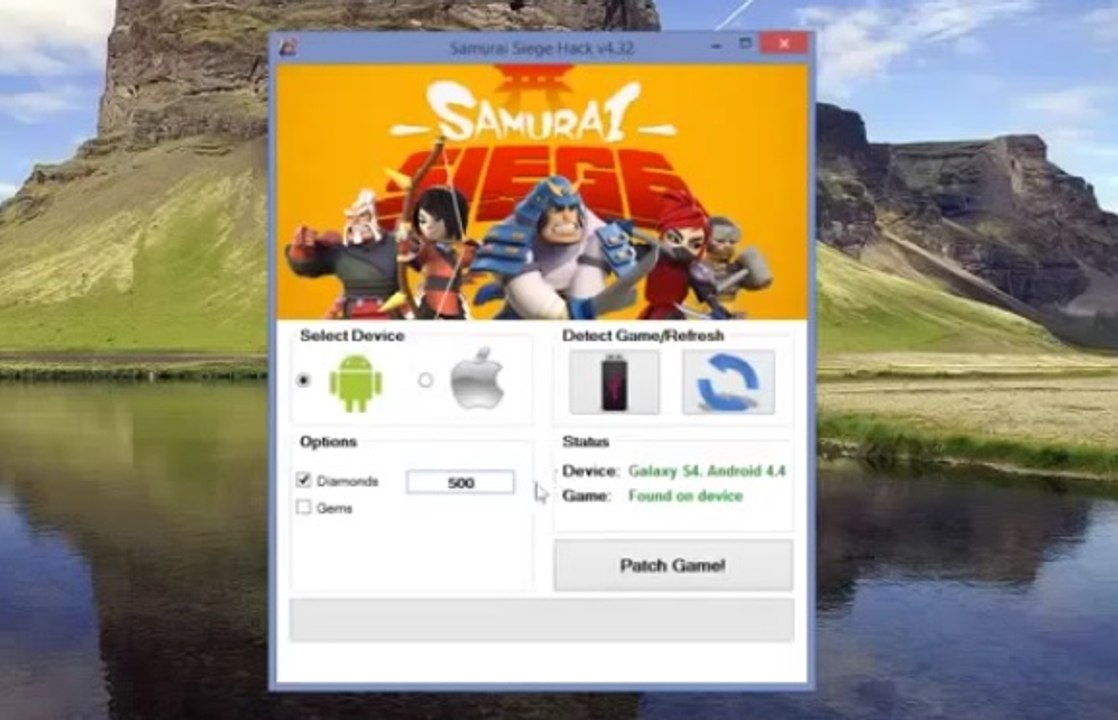Maximize the Samurai Siege Hack window

point(746,44)
